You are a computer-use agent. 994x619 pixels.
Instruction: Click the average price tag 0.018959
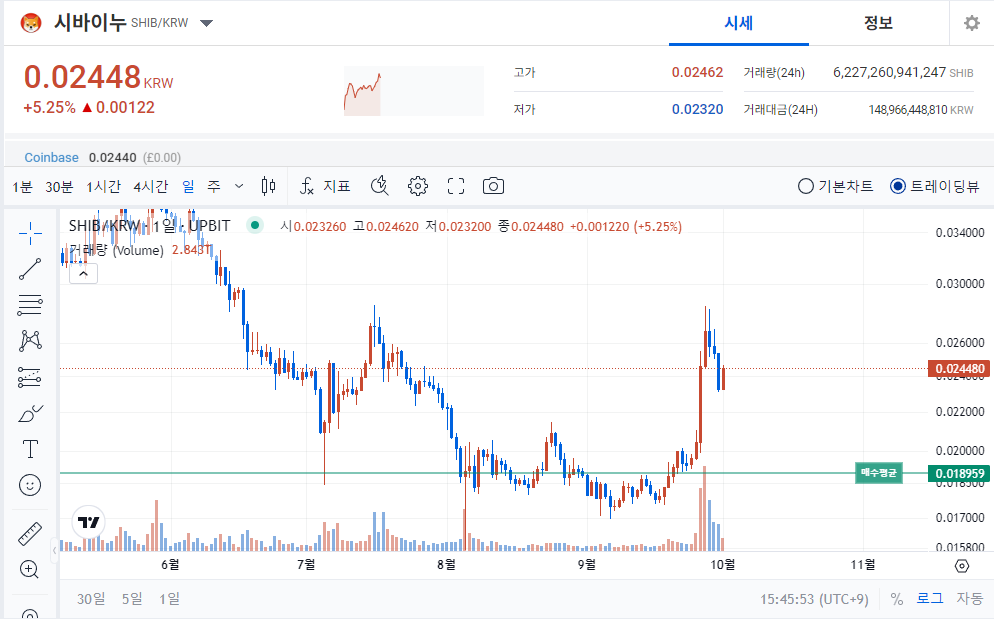960,473
